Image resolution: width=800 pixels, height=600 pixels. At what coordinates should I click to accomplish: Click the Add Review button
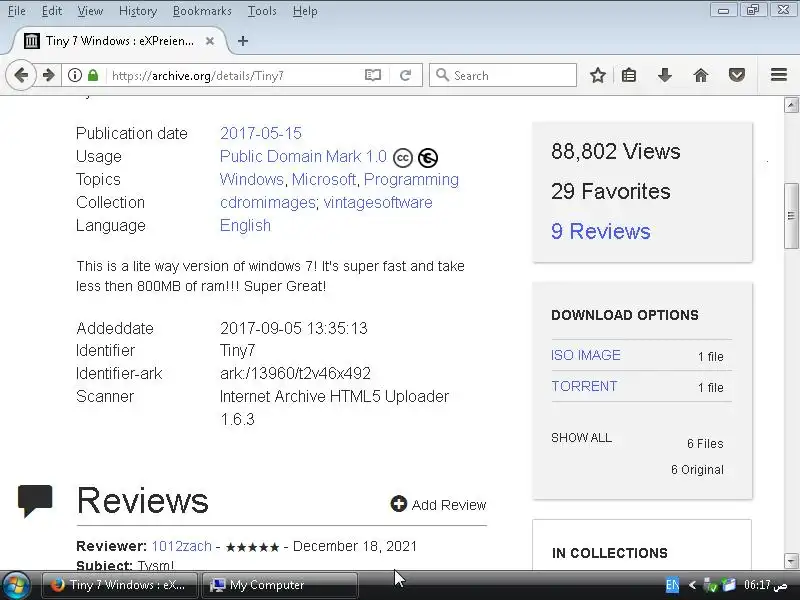[438, 505]
